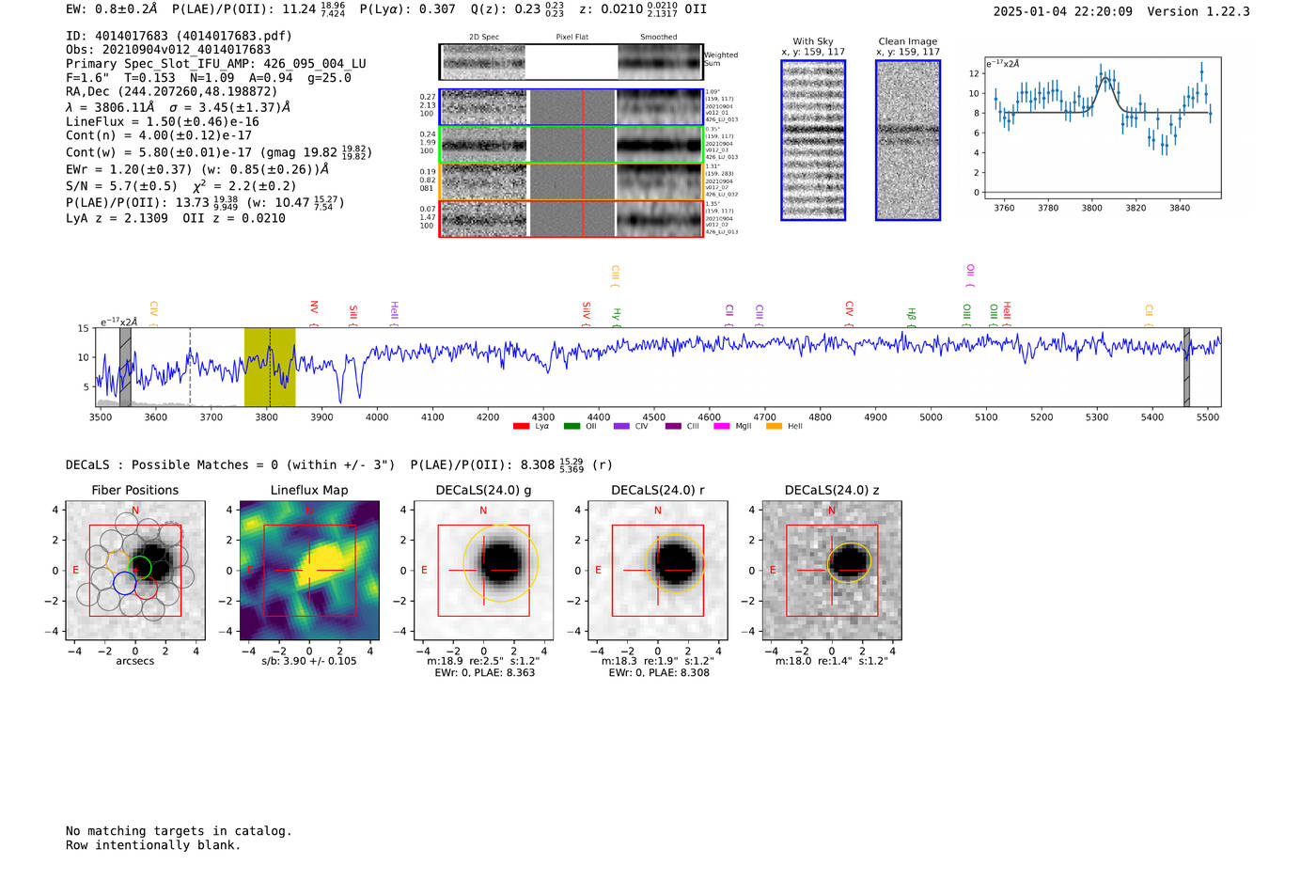The height and width of the screenshot is (896, 1316).
Task: Select the blue-bordered fiber 2D spec row
Action: coord(572,107)
